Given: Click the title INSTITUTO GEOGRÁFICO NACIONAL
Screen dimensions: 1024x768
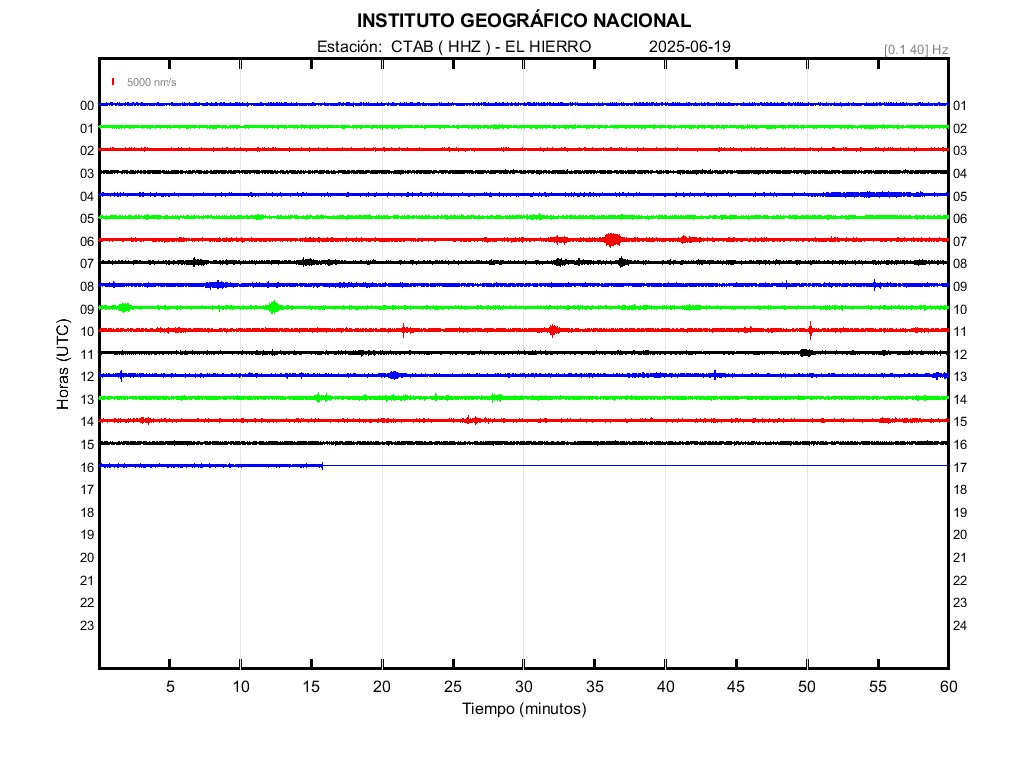Looking at the screenshot, I should click(x=524, y=21).
